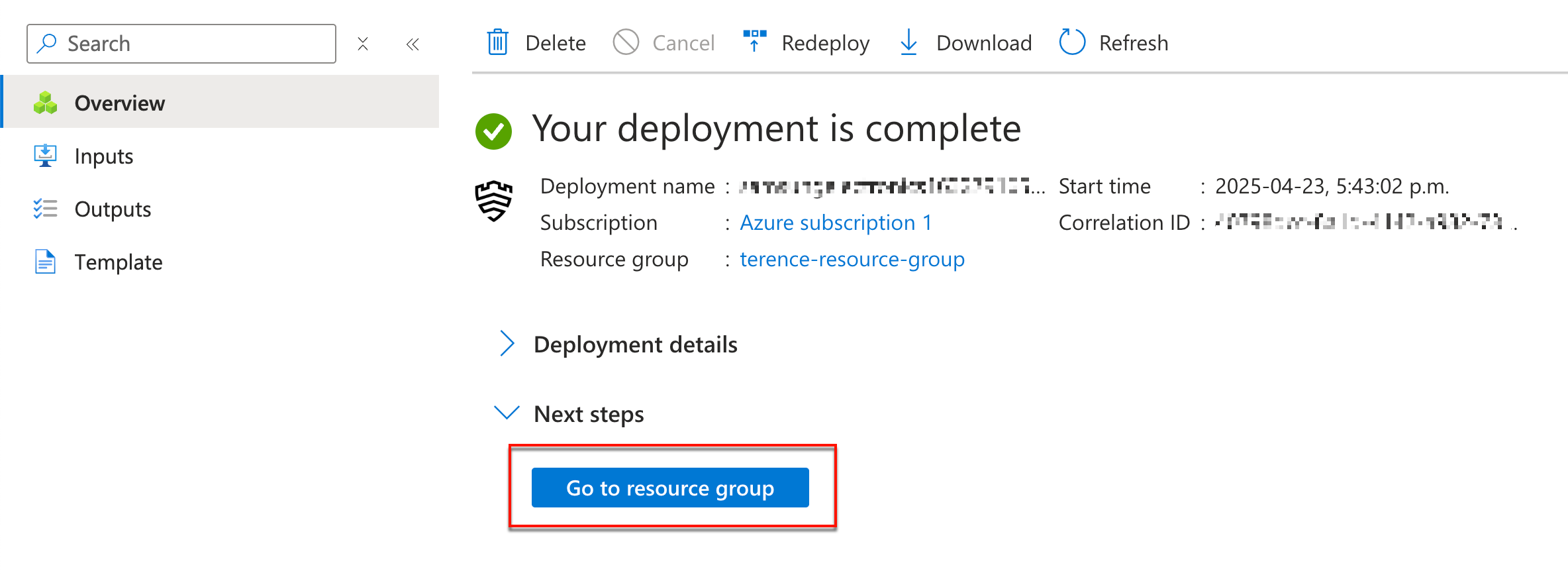Clear search with the X icon
Viewport: 1568px width, 575px height.
[363, 44]
